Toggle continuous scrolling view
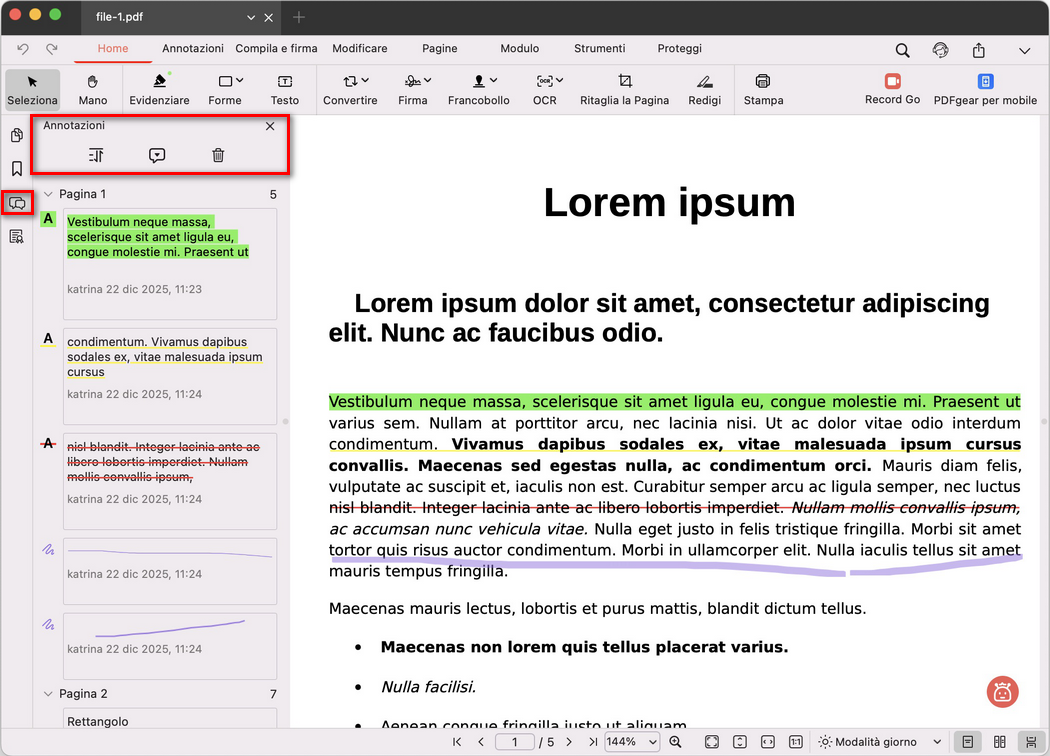This screenshot has width=1050, height=756. coord(1030,742)
